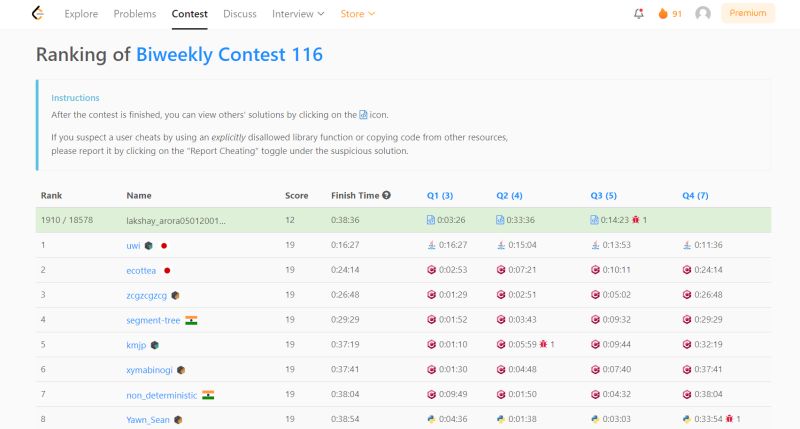Open kmjp's Q2 C++ solution icon
This screenshot has height=429, width=800.
[x=501, y=344]
